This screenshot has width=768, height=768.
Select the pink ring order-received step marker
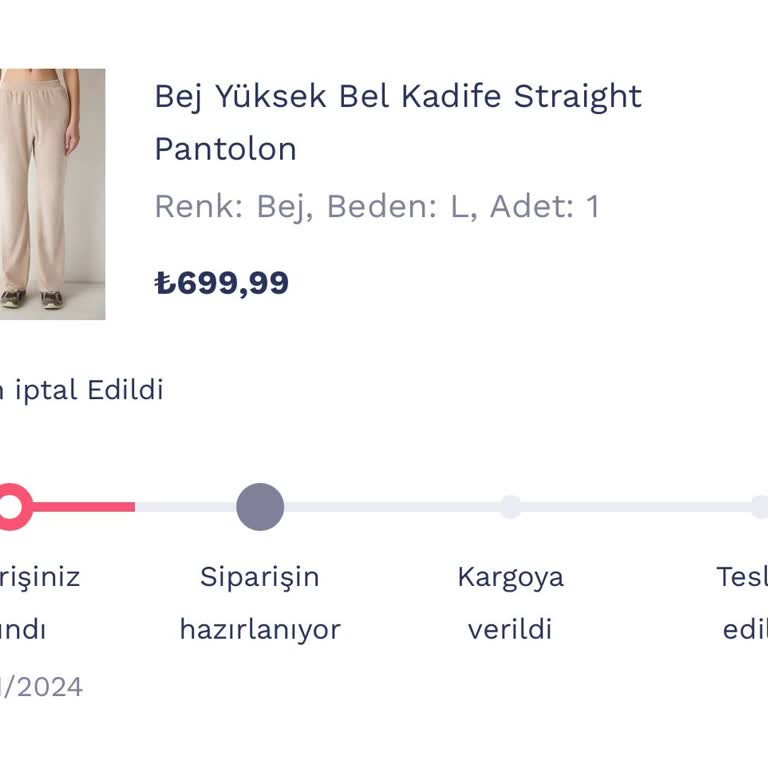point(10,507)
